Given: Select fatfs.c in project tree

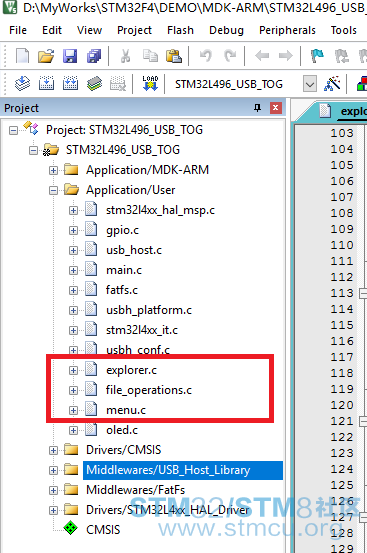Looking at the screenshot, I should point(122,290).
